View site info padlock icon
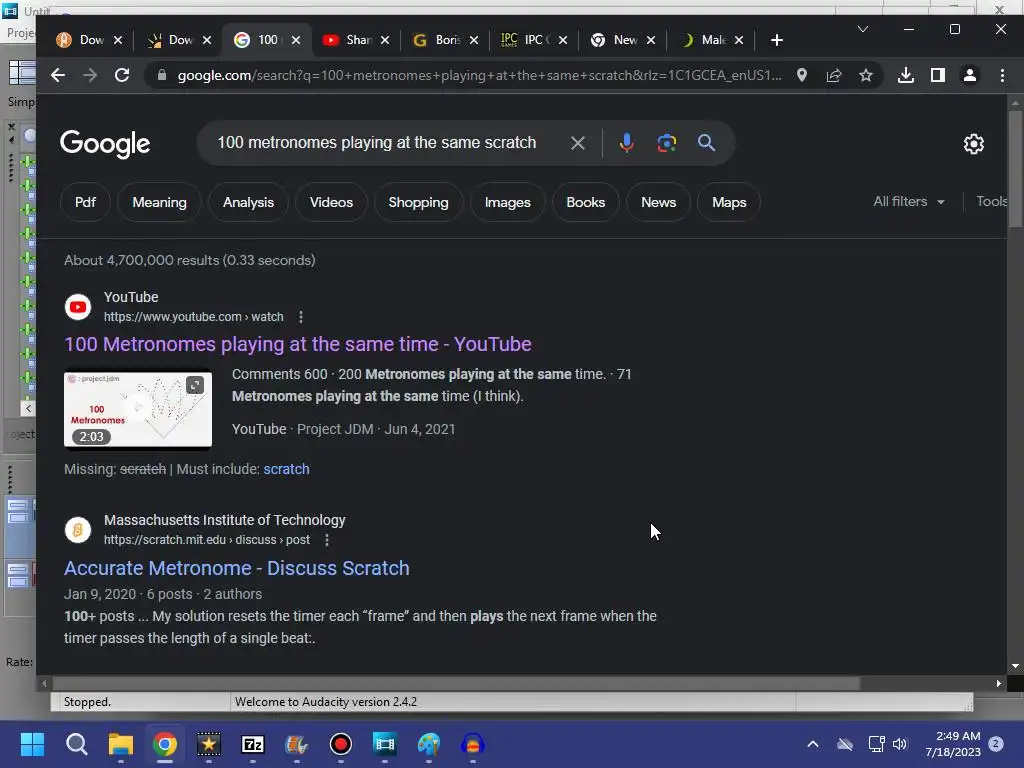 161,75
